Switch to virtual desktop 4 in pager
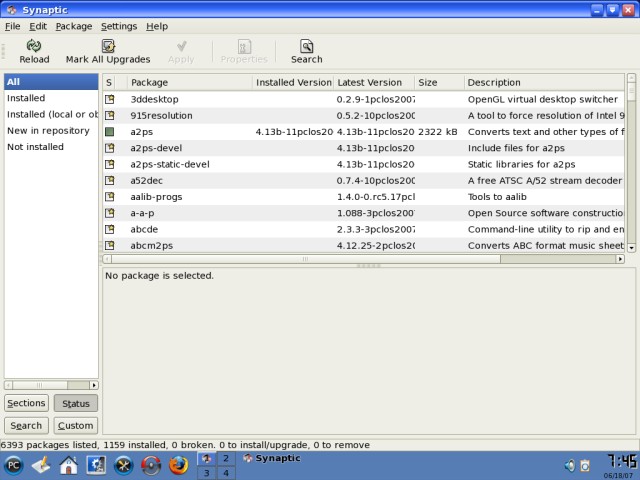This screenshot has width=640, height=480. coord(225,473)
